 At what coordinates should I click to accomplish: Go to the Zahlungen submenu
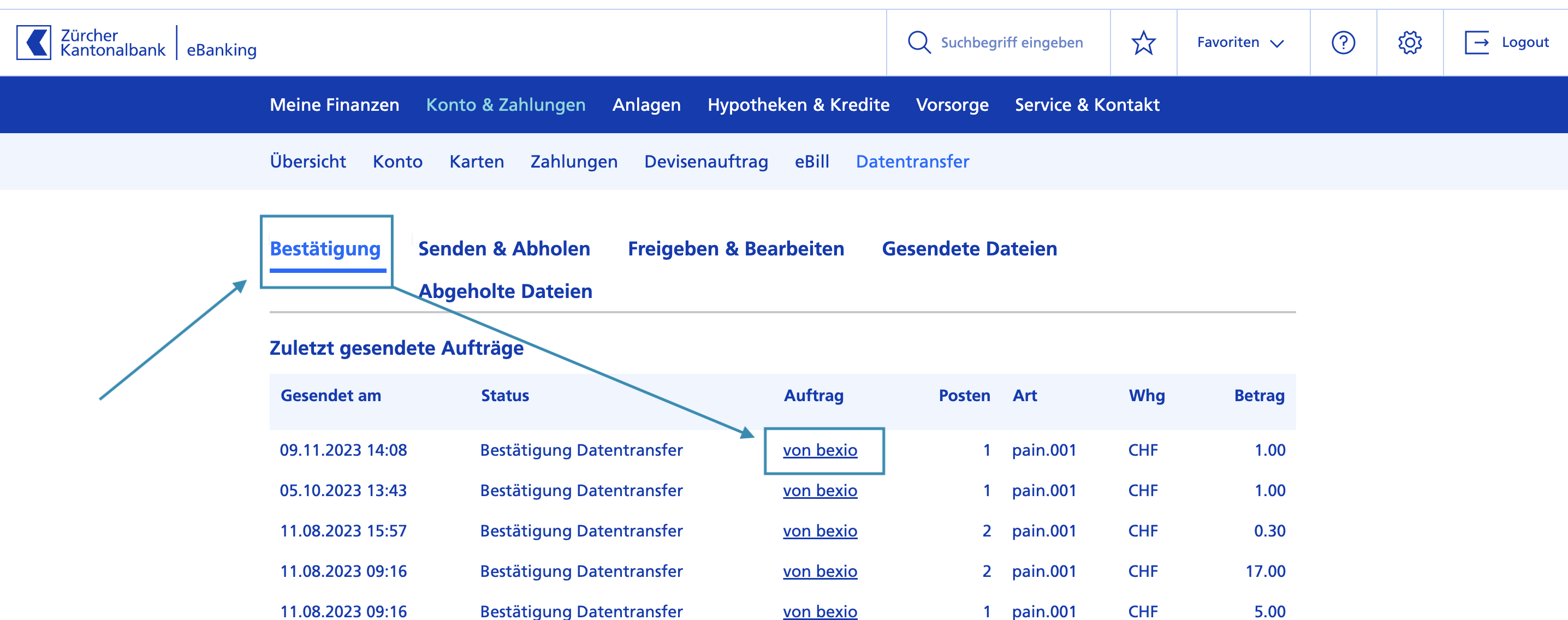pos(574,162)
